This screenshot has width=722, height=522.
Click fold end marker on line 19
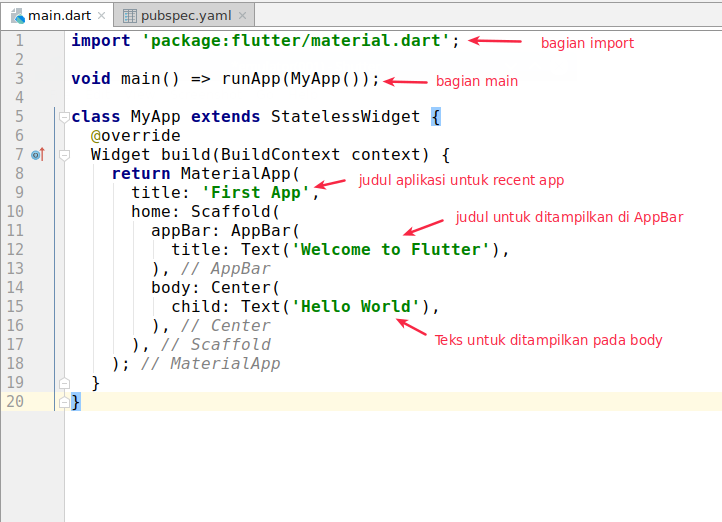tap(64, 383)
